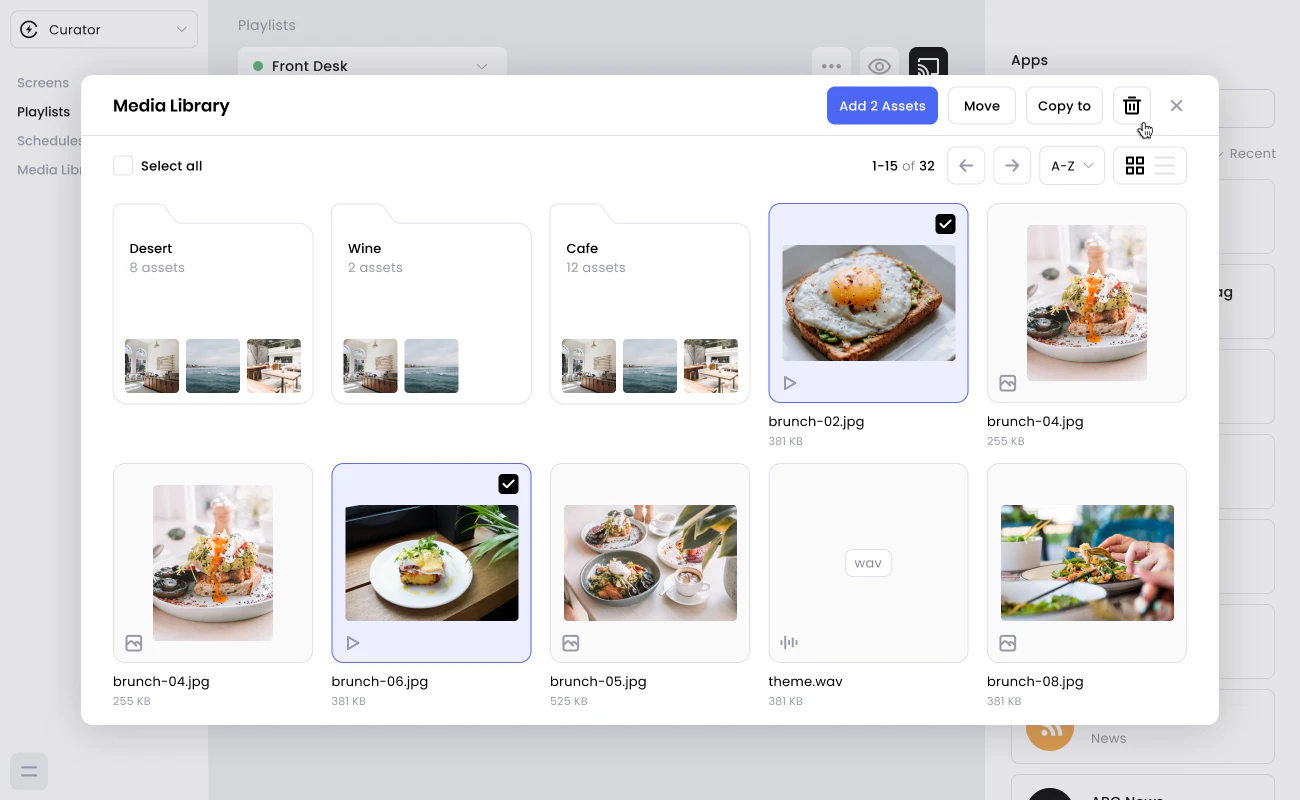The width and height of the screenshot is (1300, 800).
Task: Click the Move button
Action: tap(982, 106)
